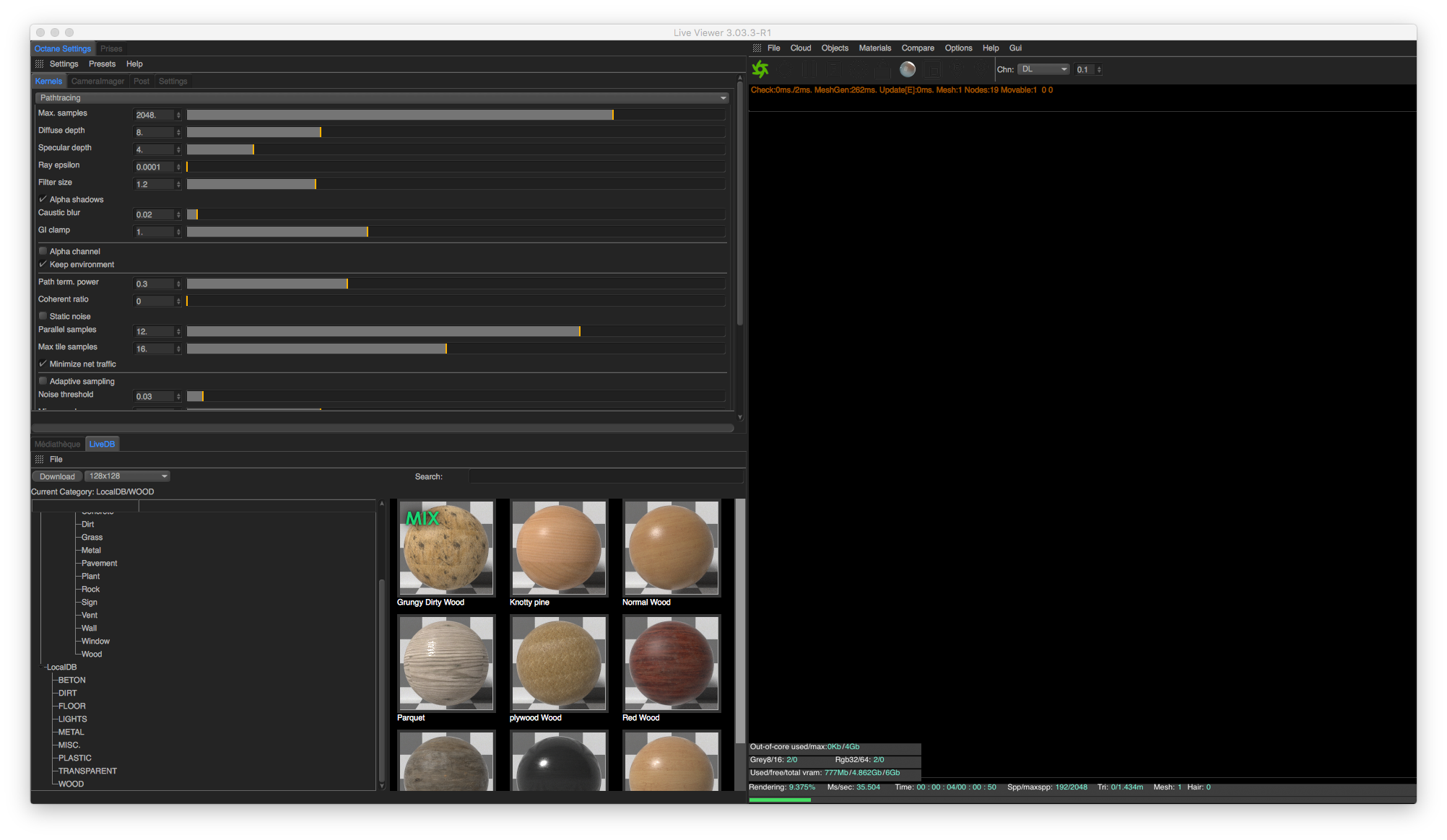Select the Red Wood material thumbnail
1447x840 pixels.
(672, 664)
